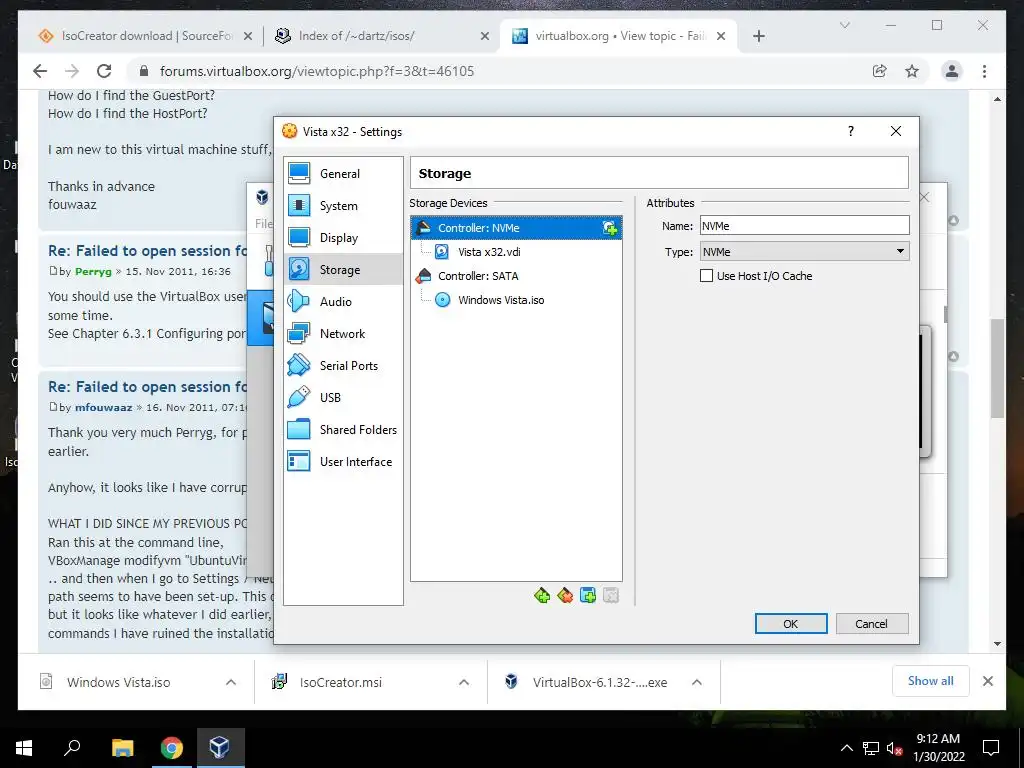Open the General settings section
The width and height of the screenshot is (1024, 768).
tap(344, 174)
